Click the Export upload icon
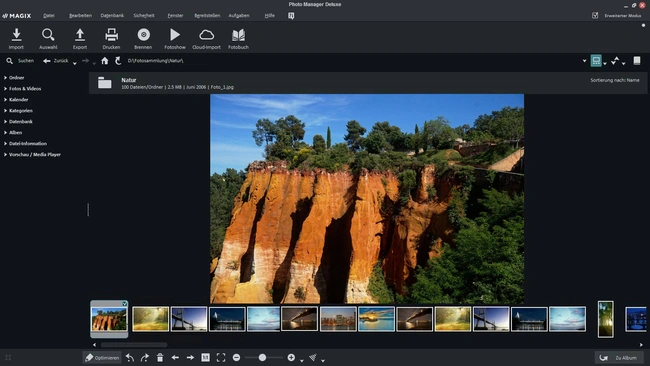This screenshot has width=650, height=366. (80, 35)
